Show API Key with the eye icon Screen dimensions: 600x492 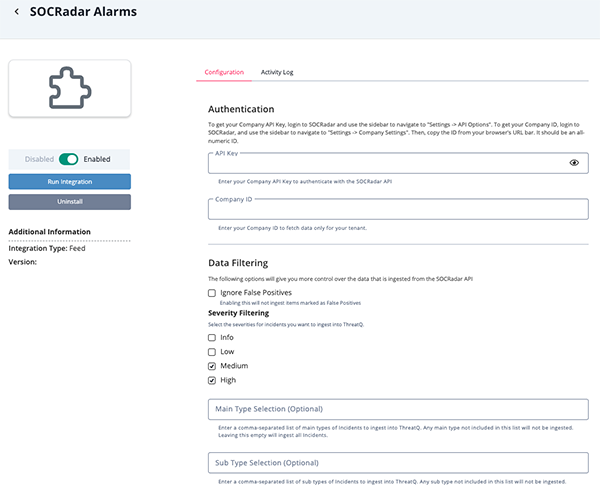pyautogui.click(x=574, y=162)
